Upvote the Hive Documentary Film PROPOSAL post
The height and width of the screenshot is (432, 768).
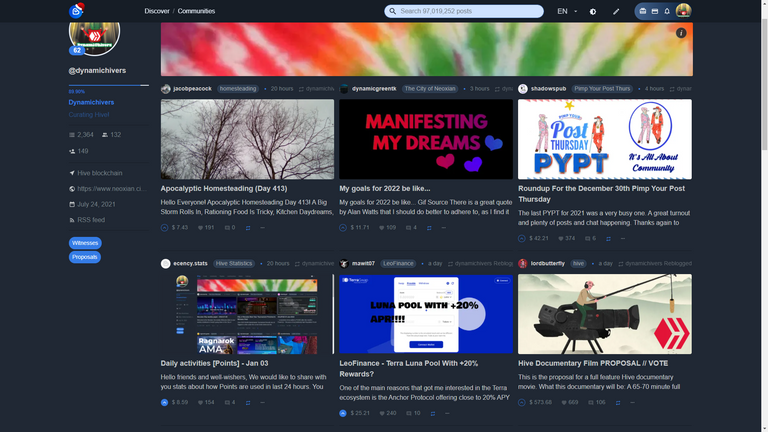pos(522,403)
